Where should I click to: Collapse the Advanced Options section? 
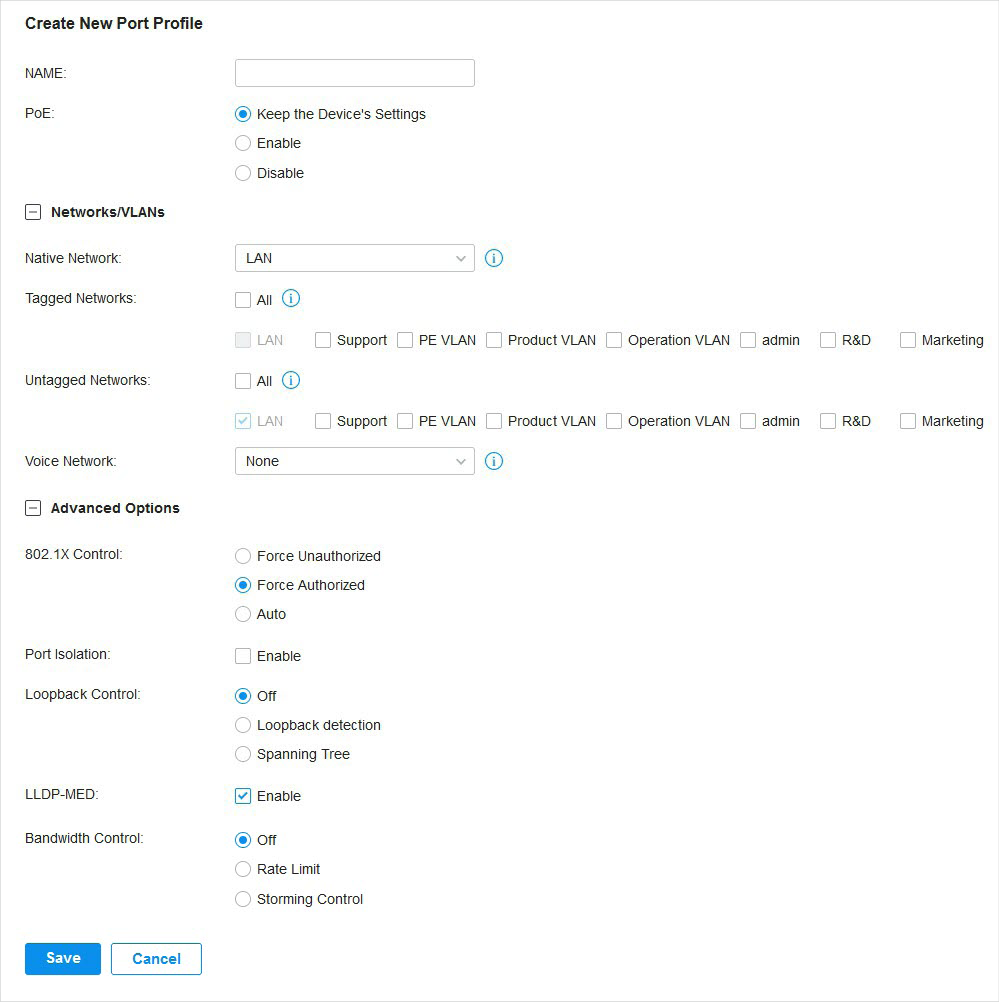tap(33, 508)
